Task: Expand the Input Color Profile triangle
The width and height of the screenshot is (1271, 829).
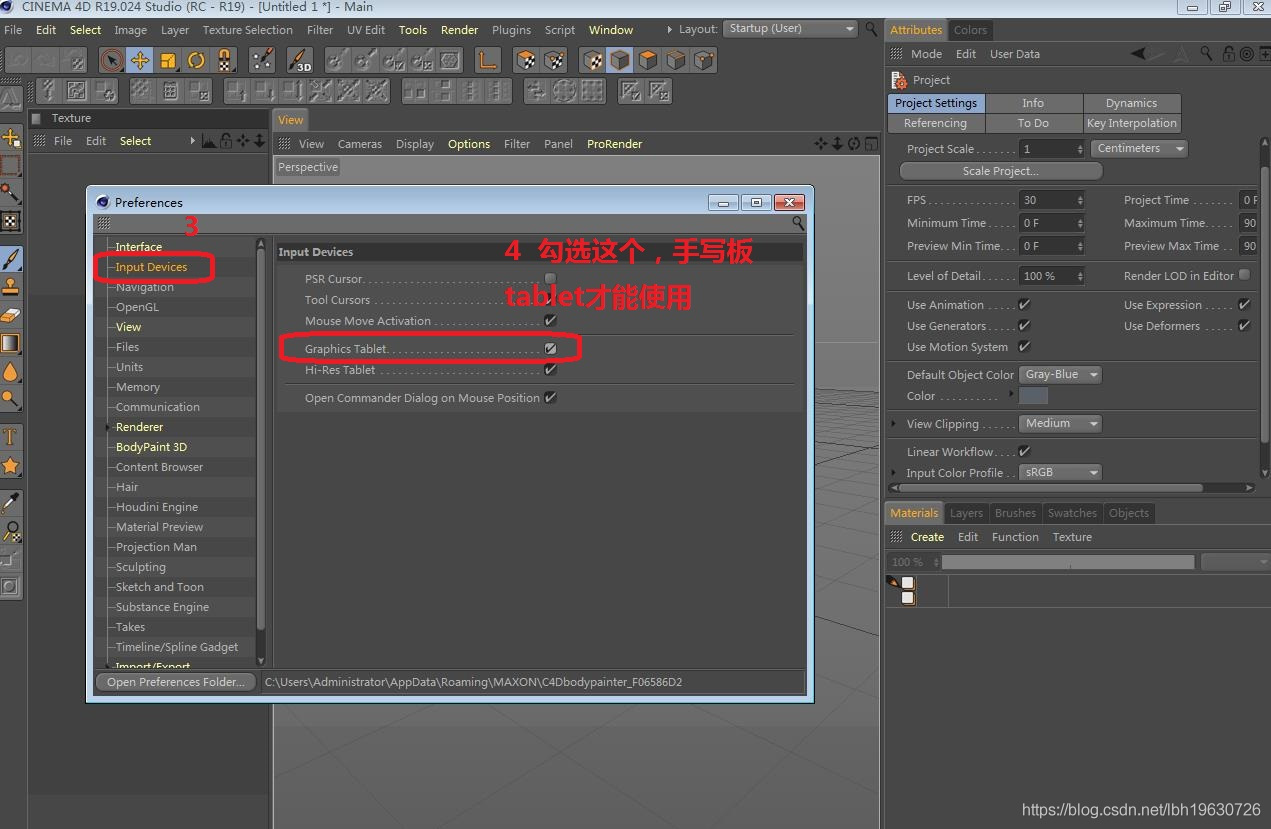Action: (x=894, y=473)
